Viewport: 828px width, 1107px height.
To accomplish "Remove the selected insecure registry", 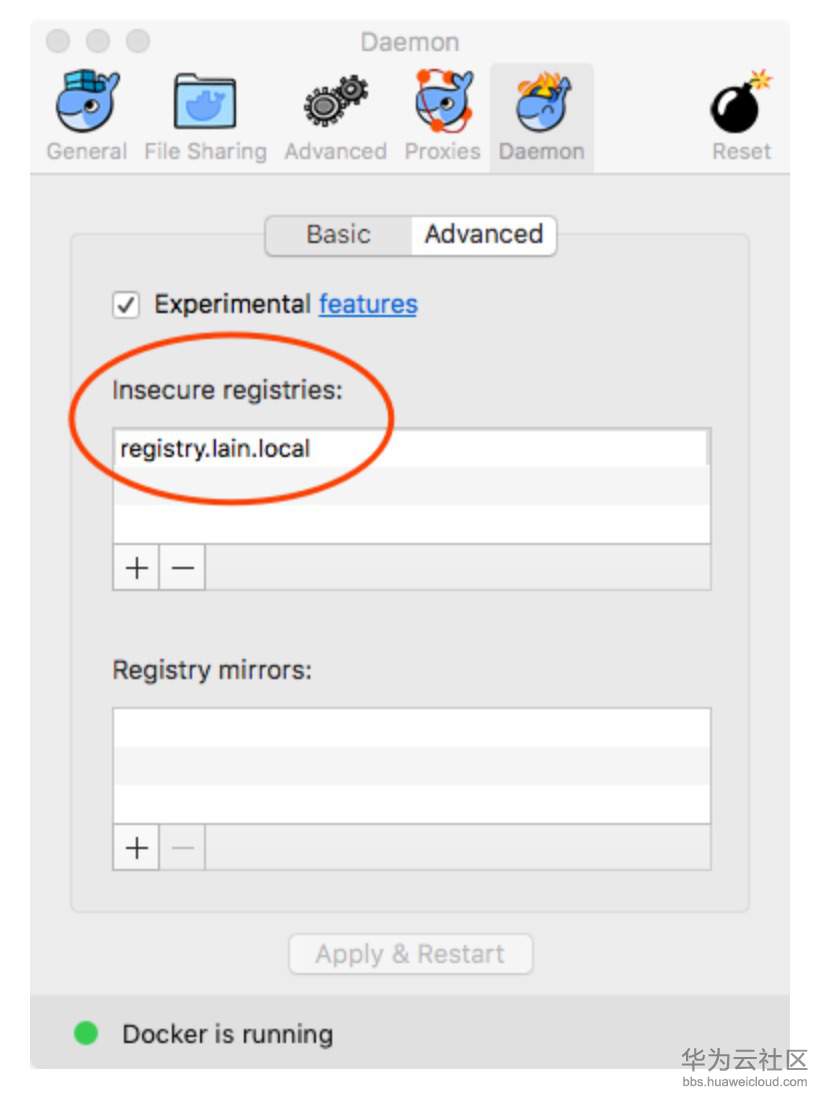I will [182, 568].
